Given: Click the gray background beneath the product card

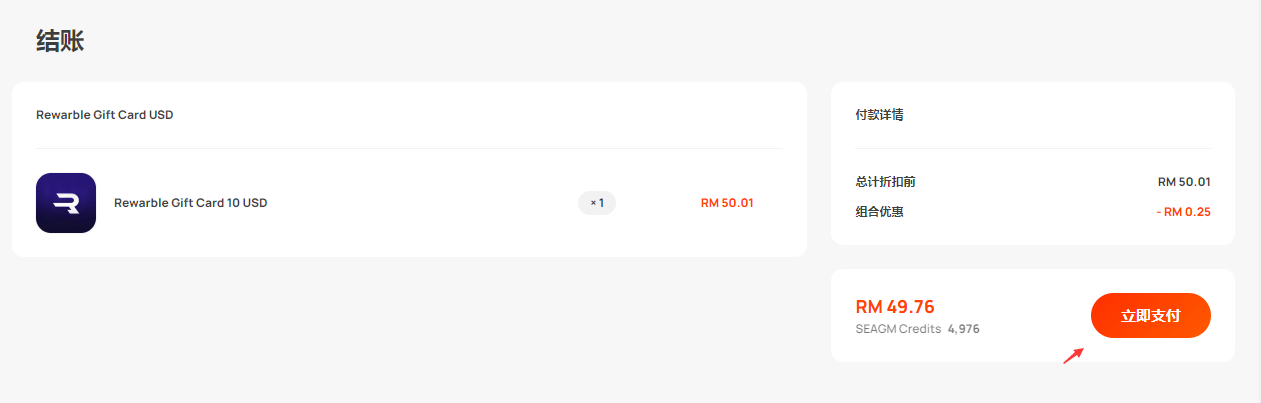Looking at the screenshot, I should click(x=409, y=330).
